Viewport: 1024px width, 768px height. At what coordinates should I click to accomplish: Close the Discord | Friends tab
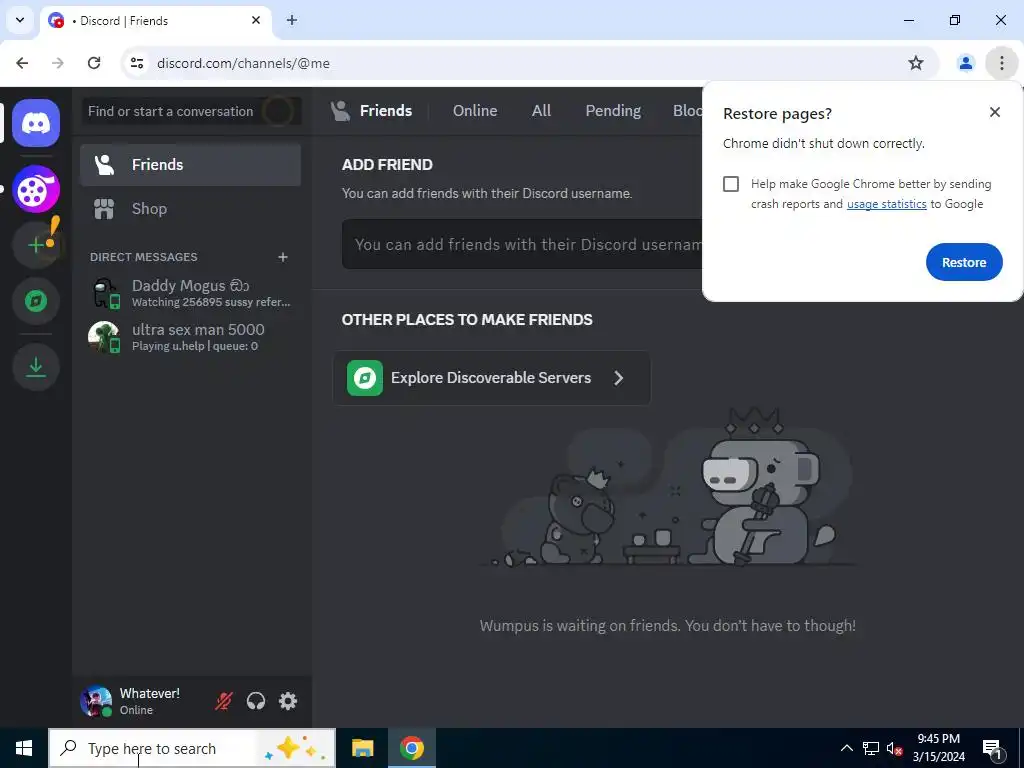point(256,20)
